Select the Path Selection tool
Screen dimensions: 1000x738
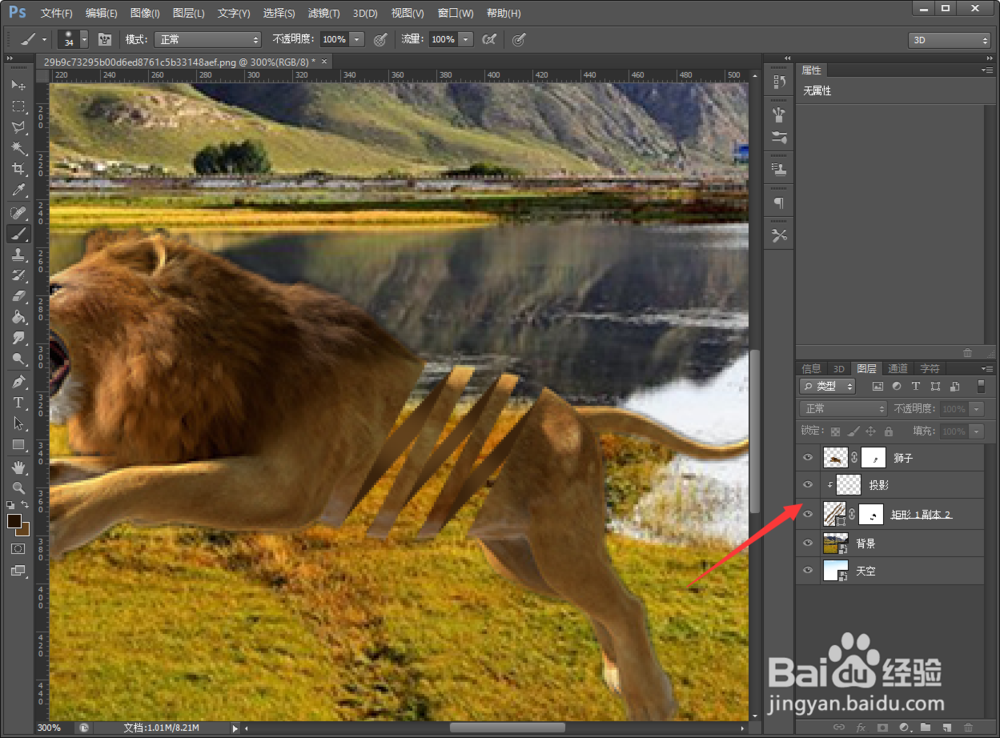pos(18,424)
